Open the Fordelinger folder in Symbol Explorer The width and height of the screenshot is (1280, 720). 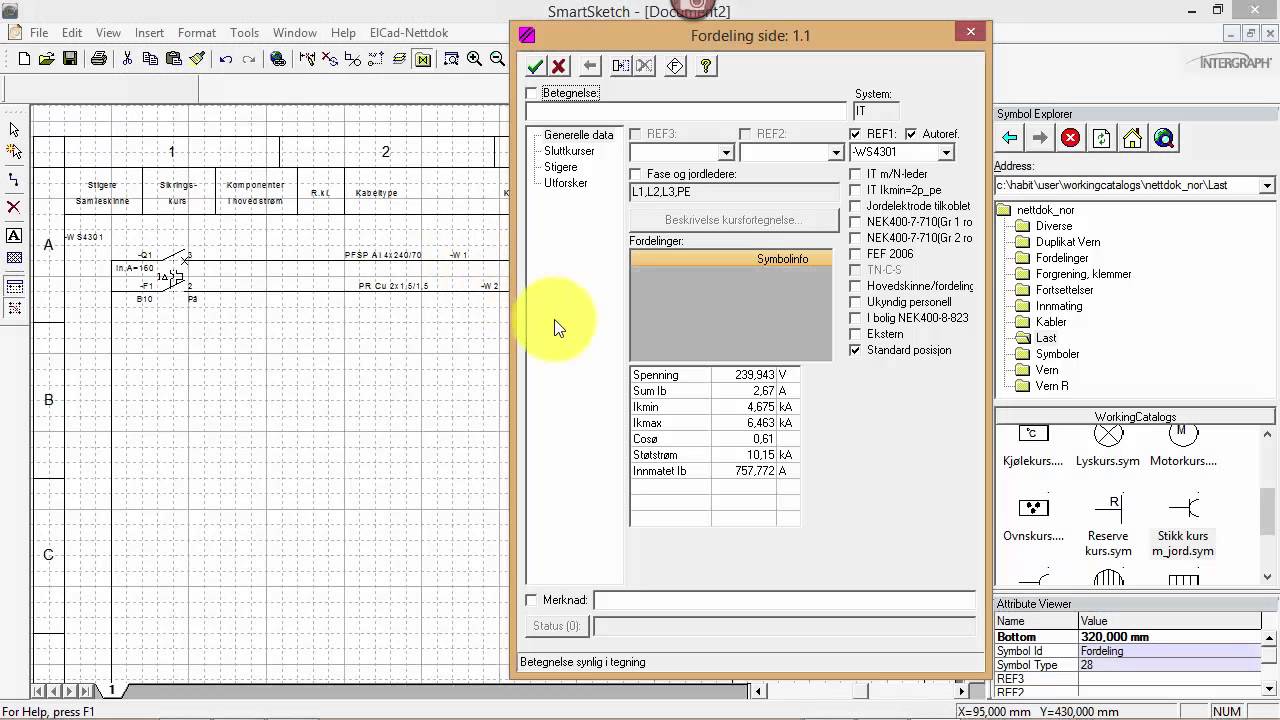click(x=1062, y=258)
